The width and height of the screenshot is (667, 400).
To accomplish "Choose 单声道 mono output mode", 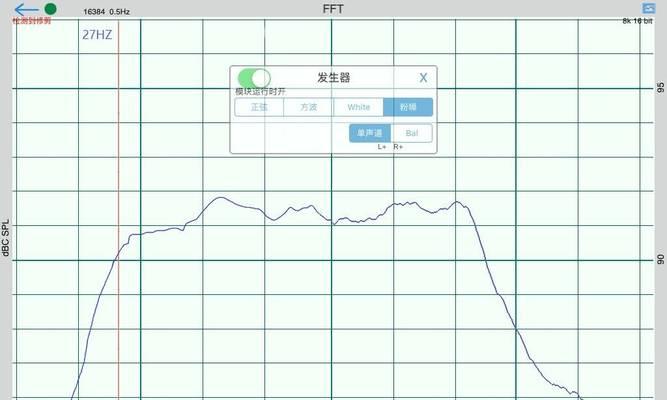I will pos(370,133).
